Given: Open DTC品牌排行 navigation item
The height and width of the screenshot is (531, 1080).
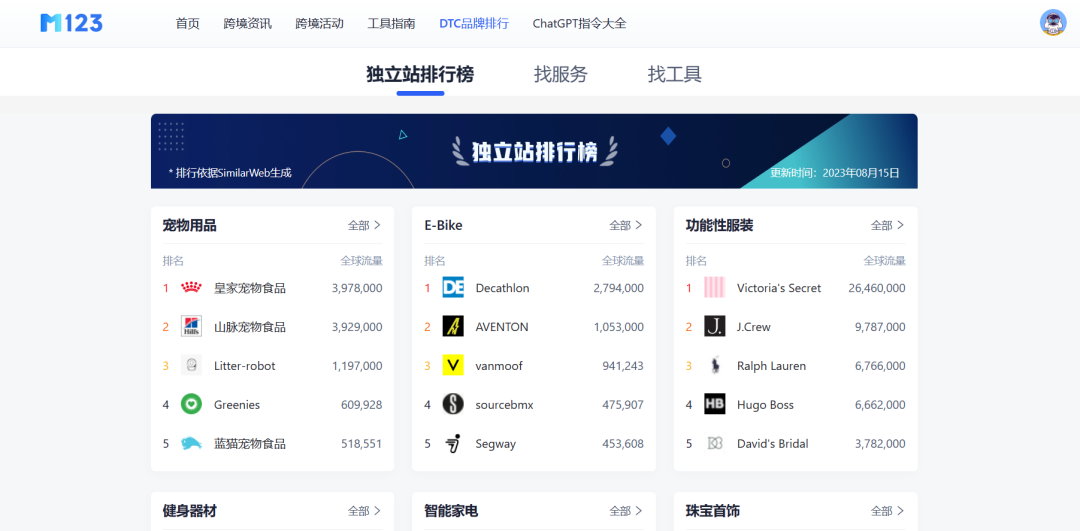Looking at the screenshot, I should point(474,23).
